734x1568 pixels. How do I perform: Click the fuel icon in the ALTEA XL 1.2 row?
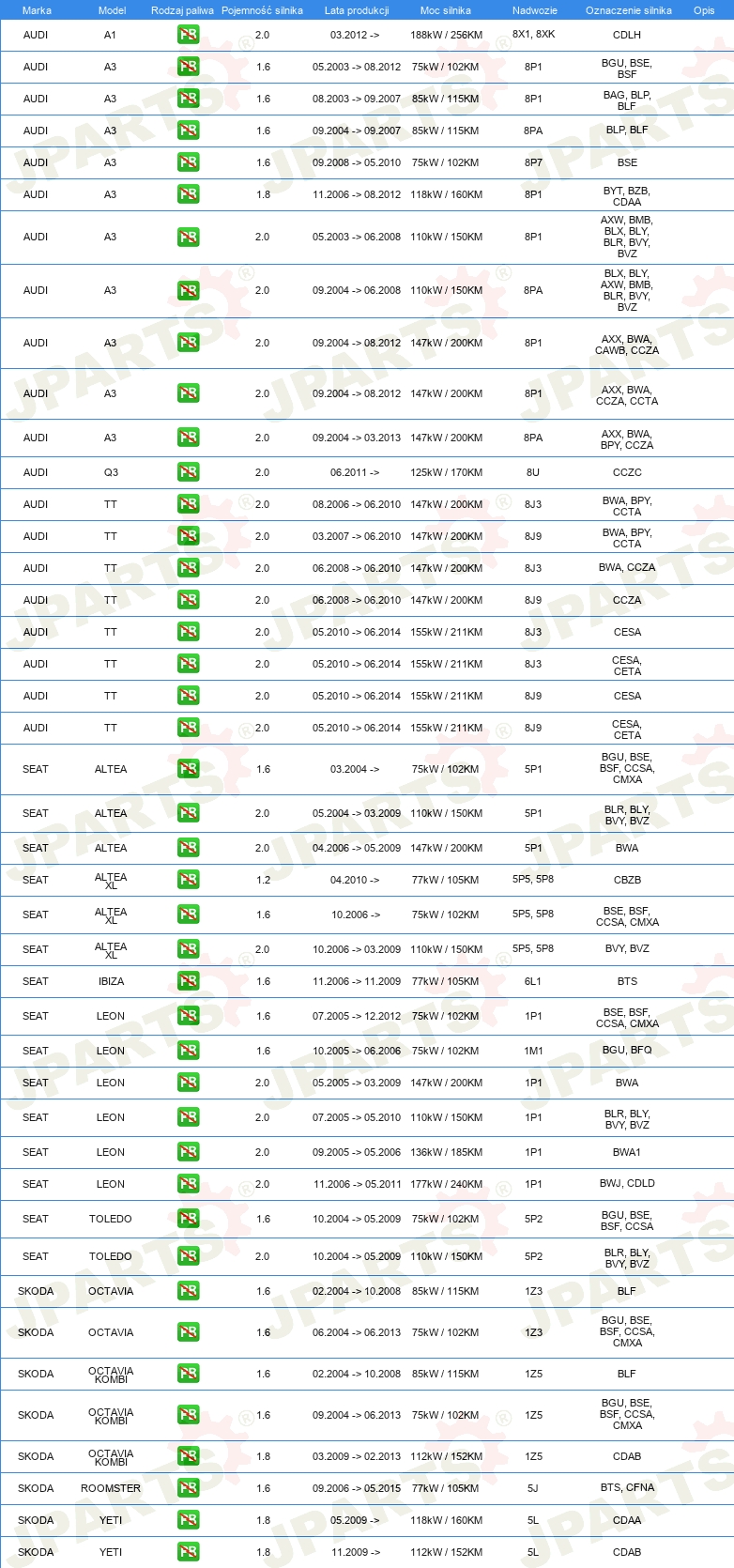pyautogui.click(x=188, y=880)
